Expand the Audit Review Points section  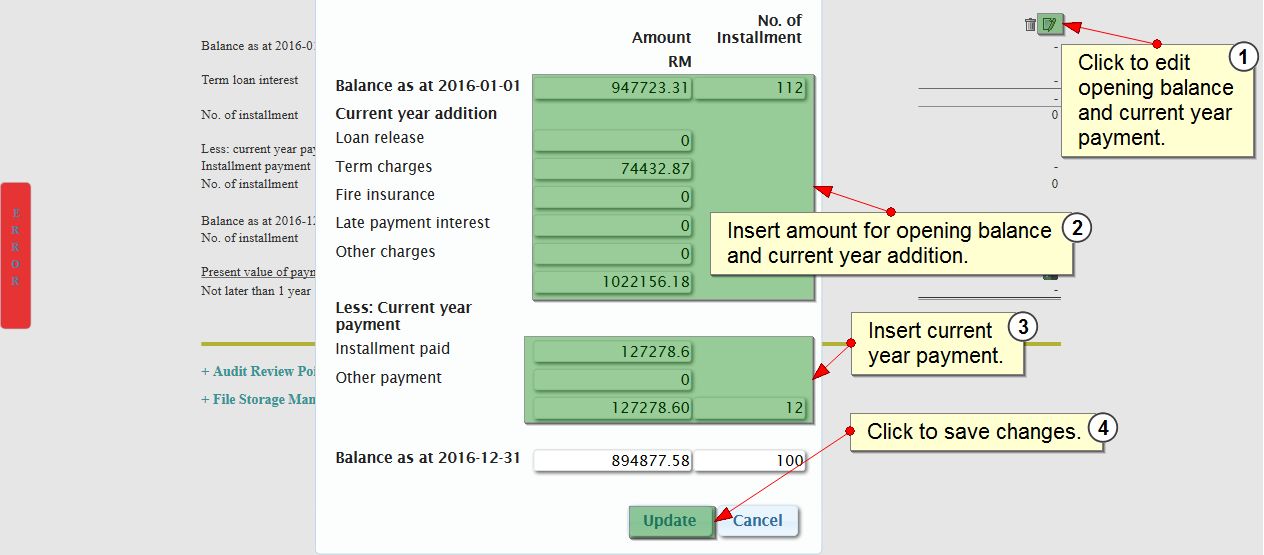[x=259, y=371]
